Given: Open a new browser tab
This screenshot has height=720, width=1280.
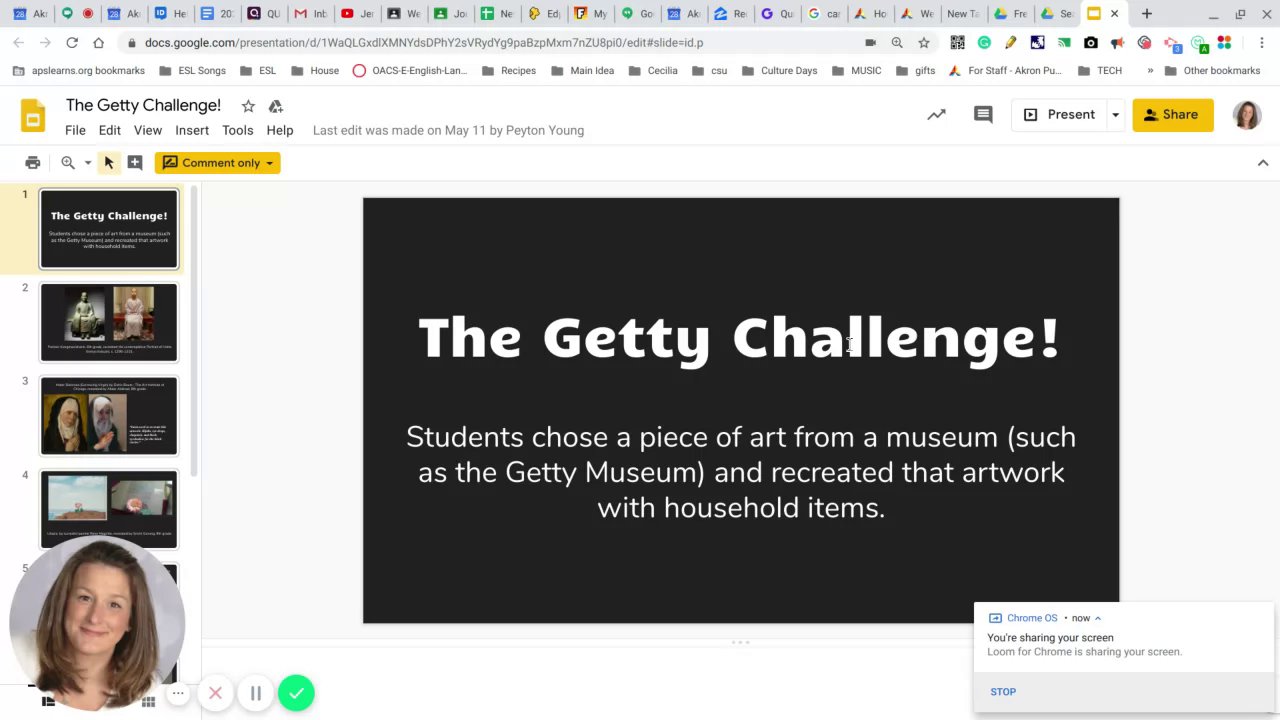Looking at the screenshot, I should 1147,14.
